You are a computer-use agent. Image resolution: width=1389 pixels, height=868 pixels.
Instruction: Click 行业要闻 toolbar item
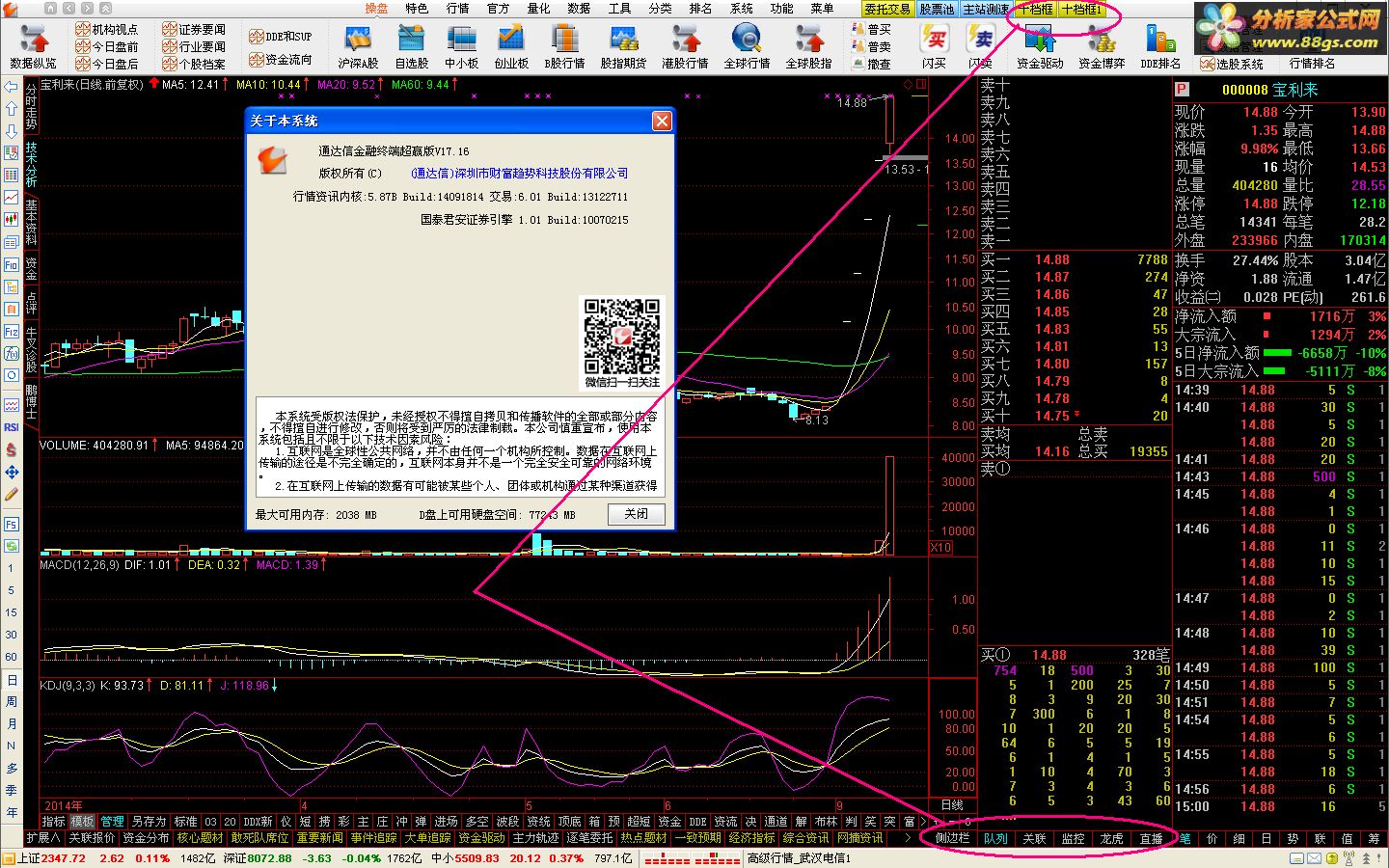tap(194, 46)
